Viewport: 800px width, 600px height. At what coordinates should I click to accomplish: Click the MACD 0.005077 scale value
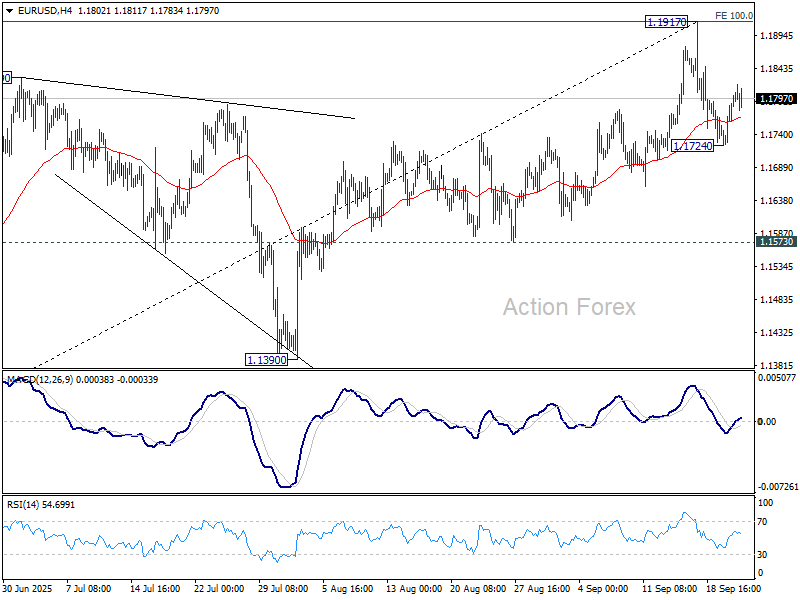click(x=777, y=378)
